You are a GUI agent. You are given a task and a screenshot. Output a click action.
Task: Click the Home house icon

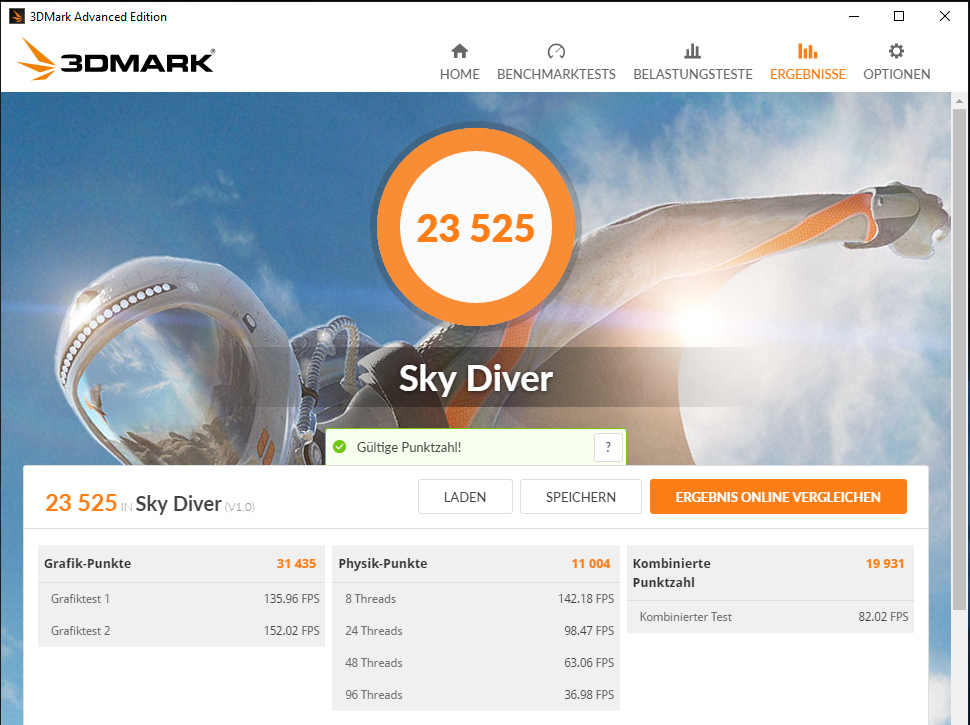(460, 51)
